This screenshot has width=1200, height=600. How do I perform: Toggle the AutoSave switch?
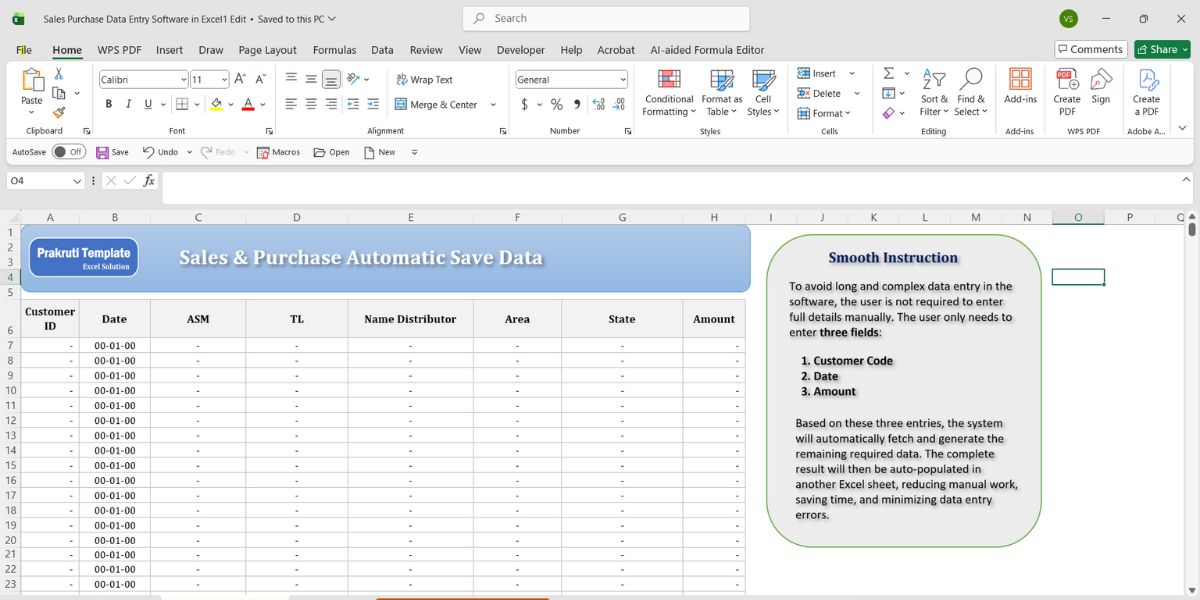(x=68, y=152)
